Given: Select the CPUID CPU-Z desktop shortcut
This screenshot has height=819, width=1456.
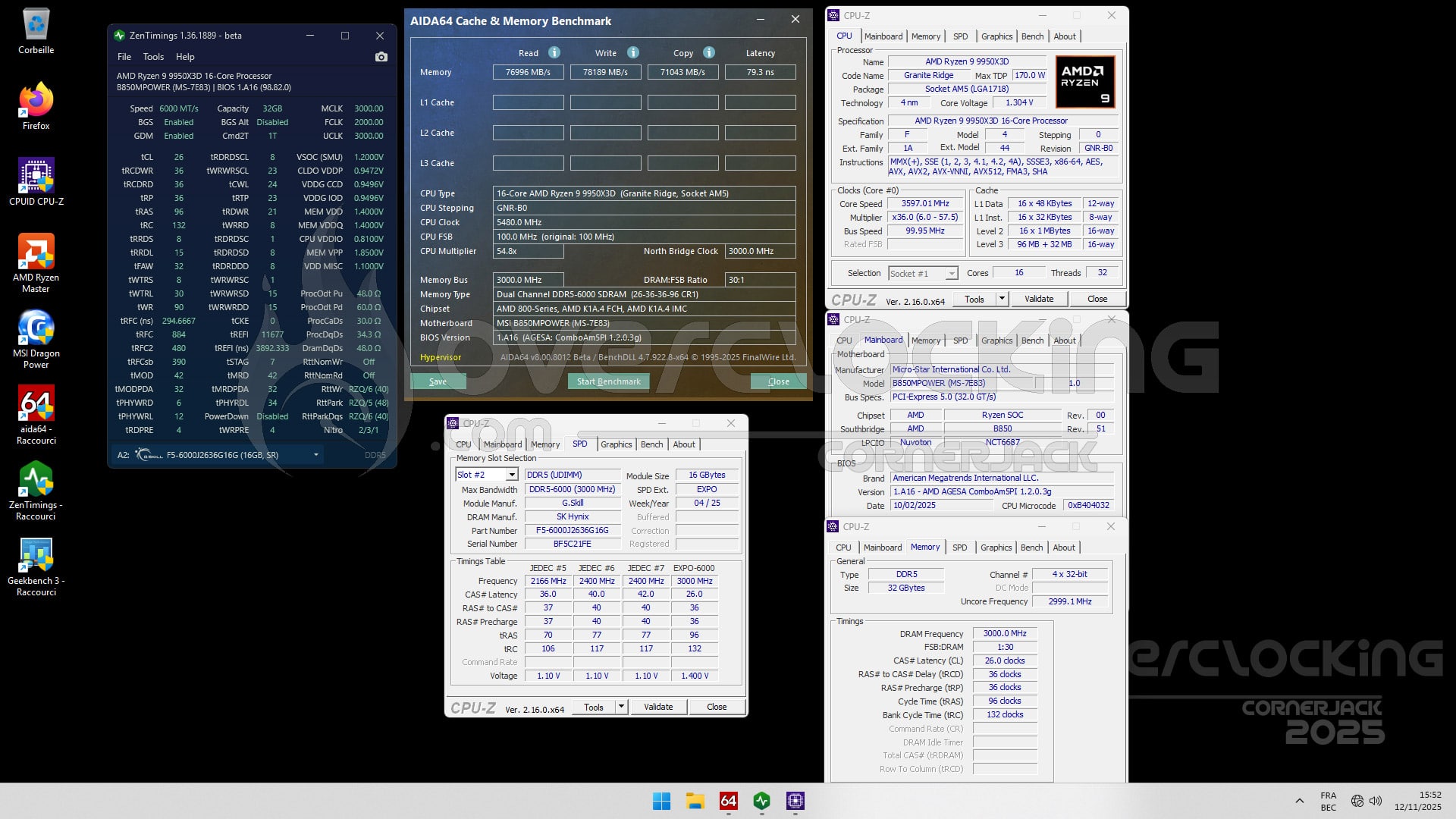Looking at the screenshot, I should (36, 182).
